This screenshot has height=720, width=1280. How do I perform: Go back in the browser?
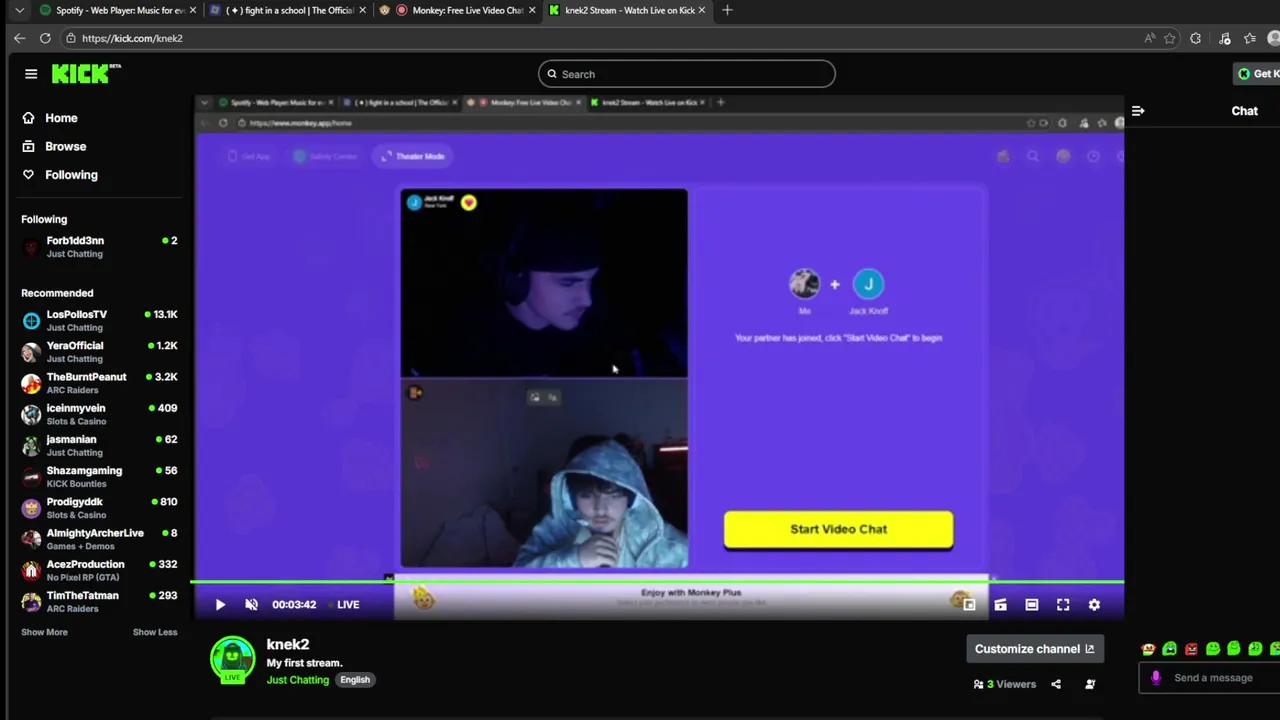19,38
